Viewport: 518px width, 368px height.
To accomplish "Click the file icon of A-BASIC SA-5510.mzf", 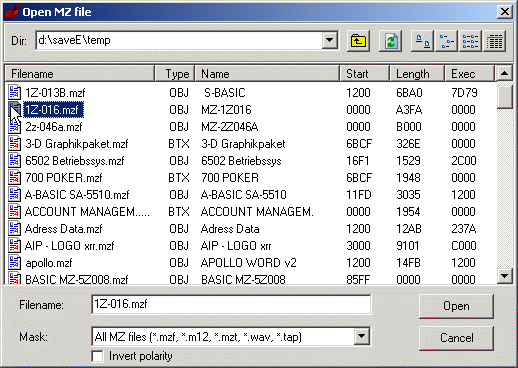I will [14, 195].
